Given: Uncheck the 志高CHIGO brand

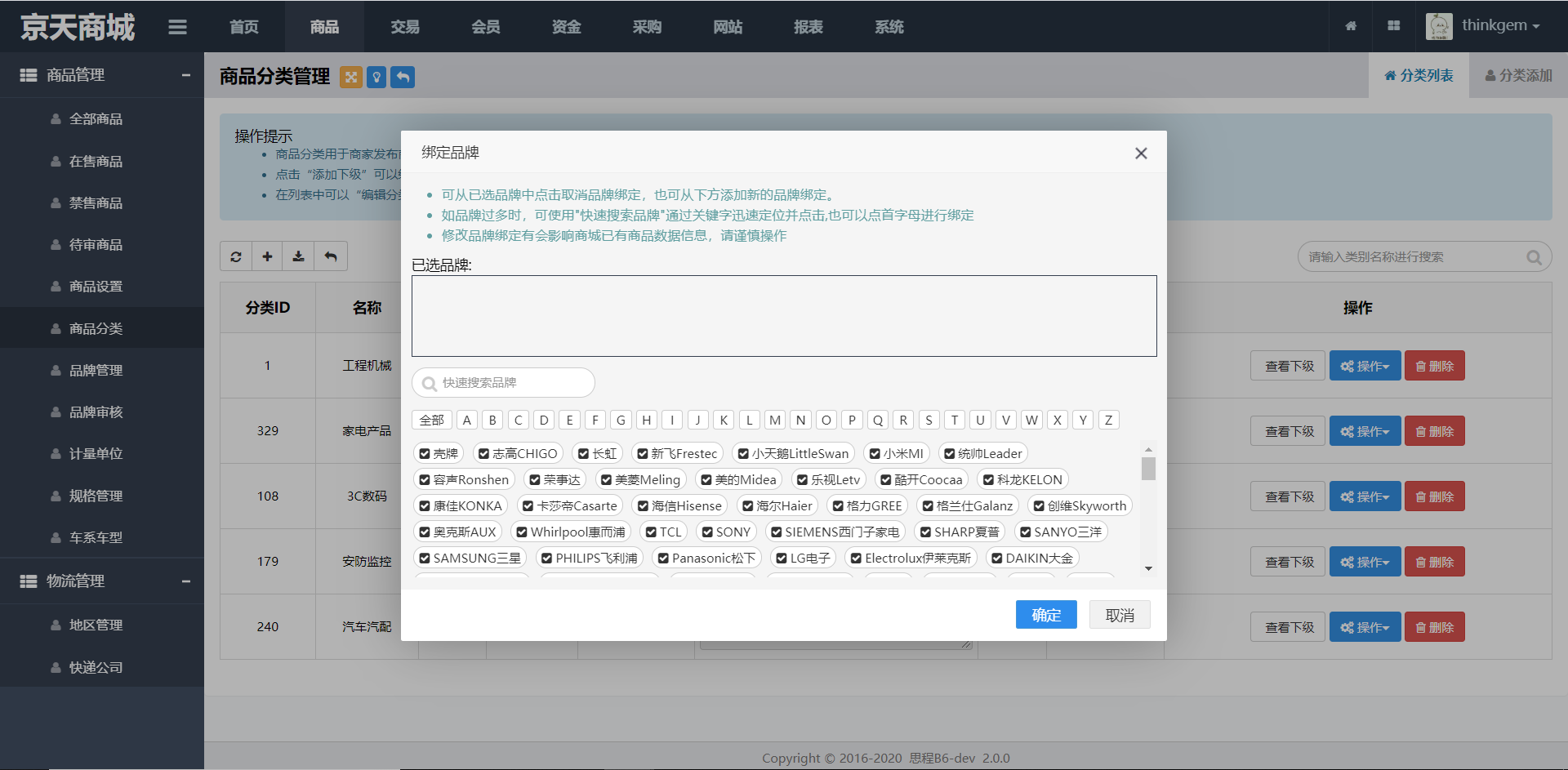Looking at the screenshot, I should coord(483,454).
